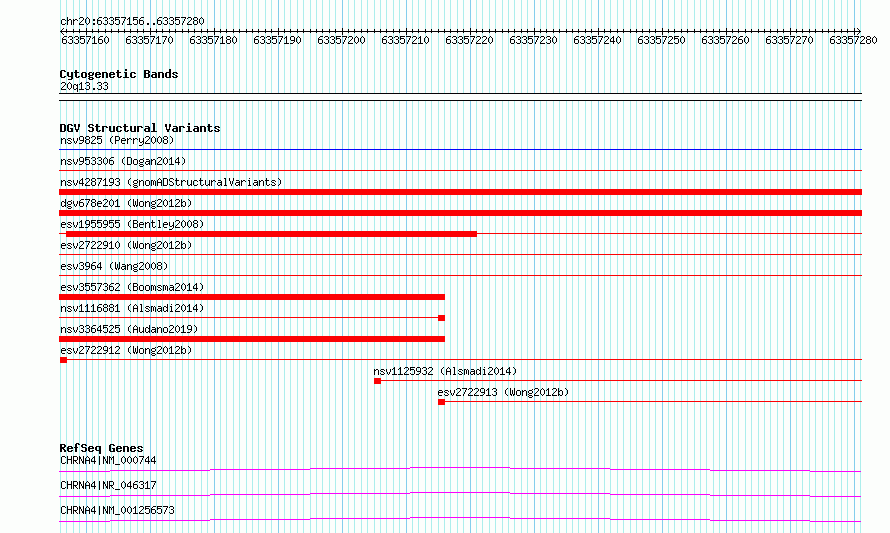
Task: Click the 63357180 ruler position label
Action: coord(213,40)
